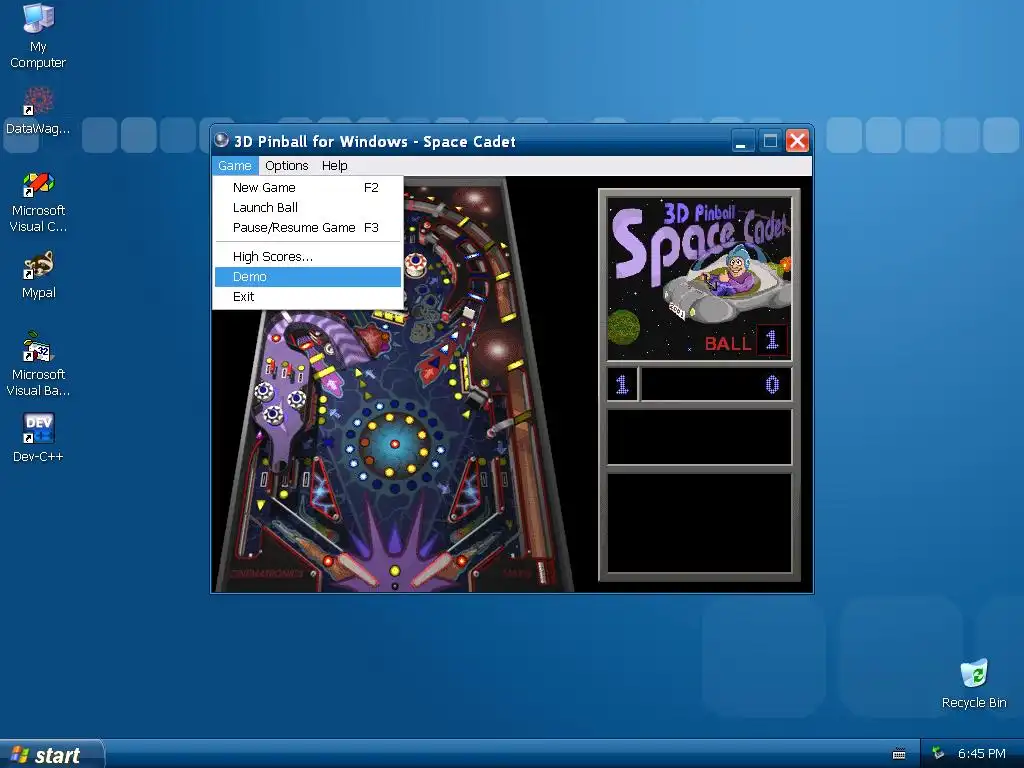Click the 3D Pinball window title bar
The height and width of the screenshot is (768, 1024).
pos(470,140)
